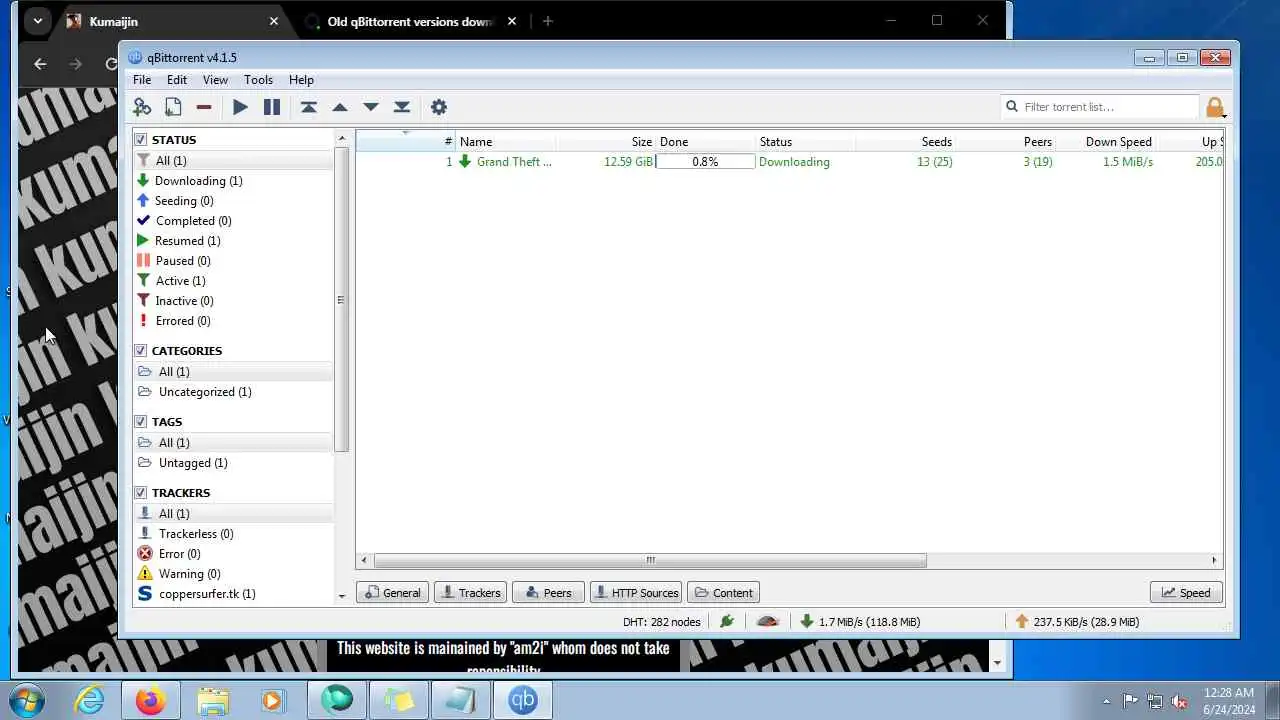Image resolution: width=1280 pixels, height=720 pixels.
Task: Resume the selected torrent with play icon
Action: point(240,107)
